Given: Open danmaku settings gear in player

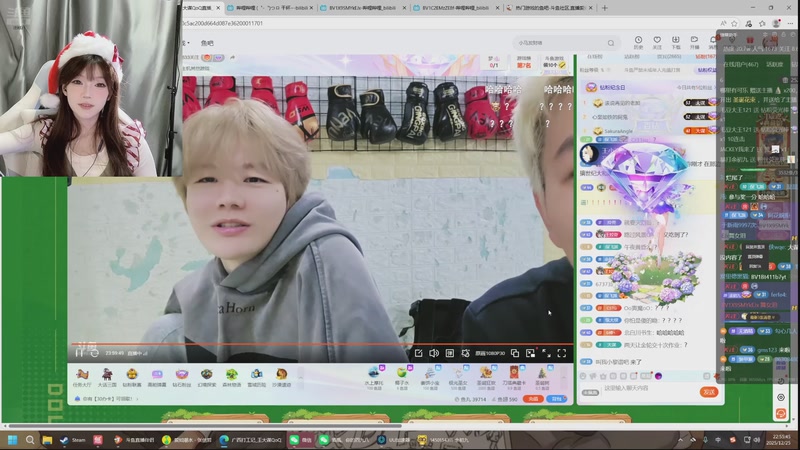Looking at the screenshot, I should pyautogui.click(x=465, y=353).
